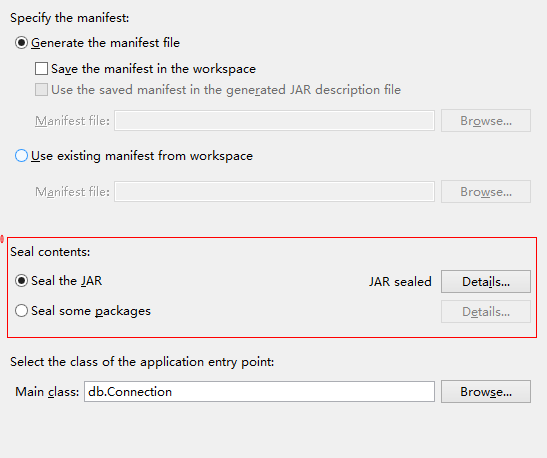Click the Select the class of application entry point label

coord(142,362)
